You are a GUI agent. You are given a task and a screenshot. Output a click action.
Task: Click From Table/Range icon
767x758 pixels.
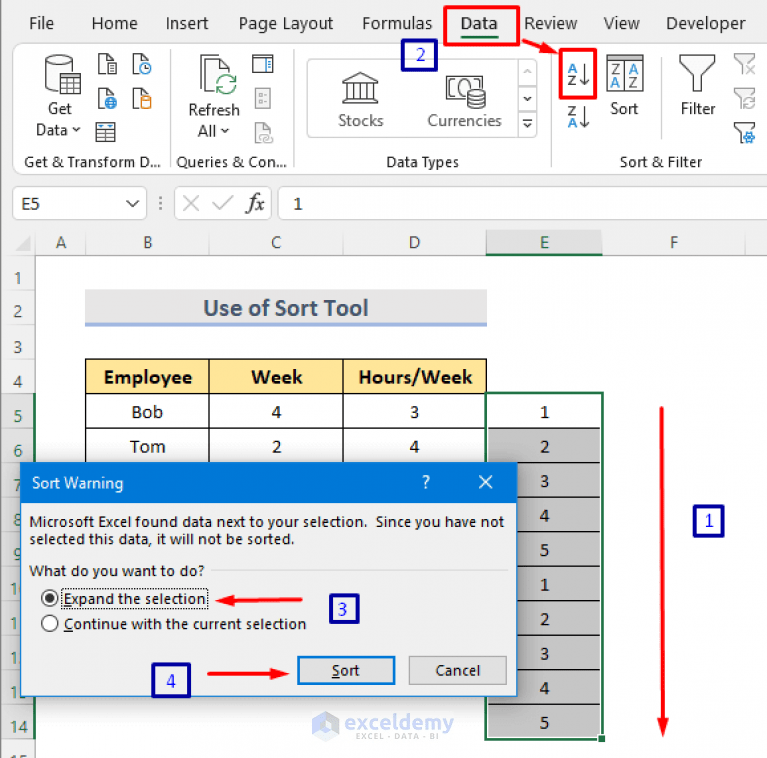coord(105,132)
